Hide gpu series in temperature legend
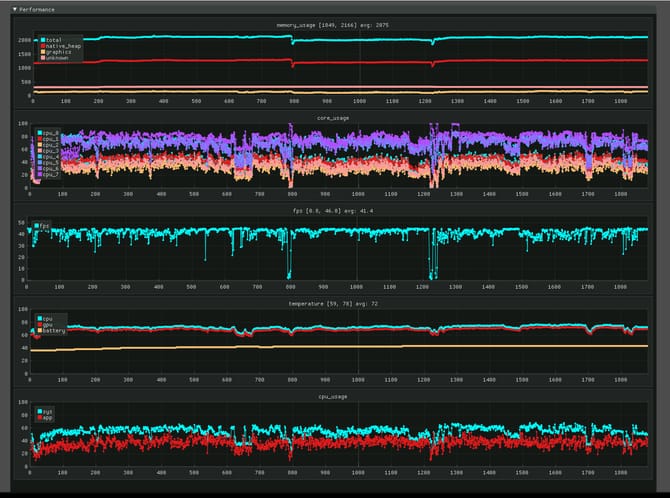Viewport: 670px width, 498px height. click(x=45, y=325)
